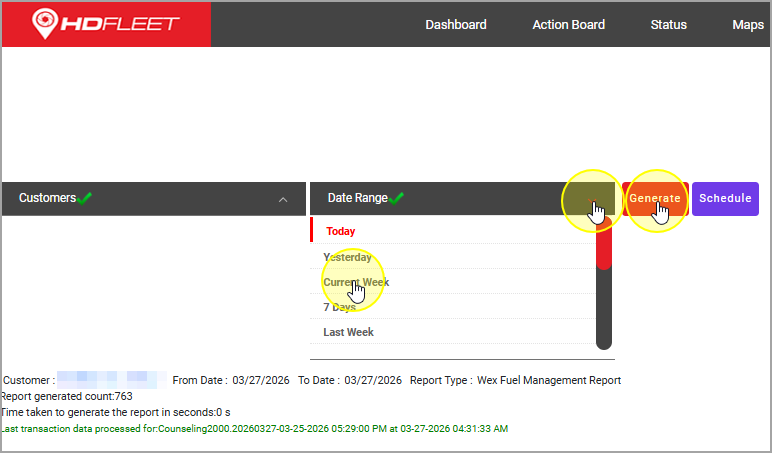
Task: Click the purple Schedule button
Action: point(725,198)
